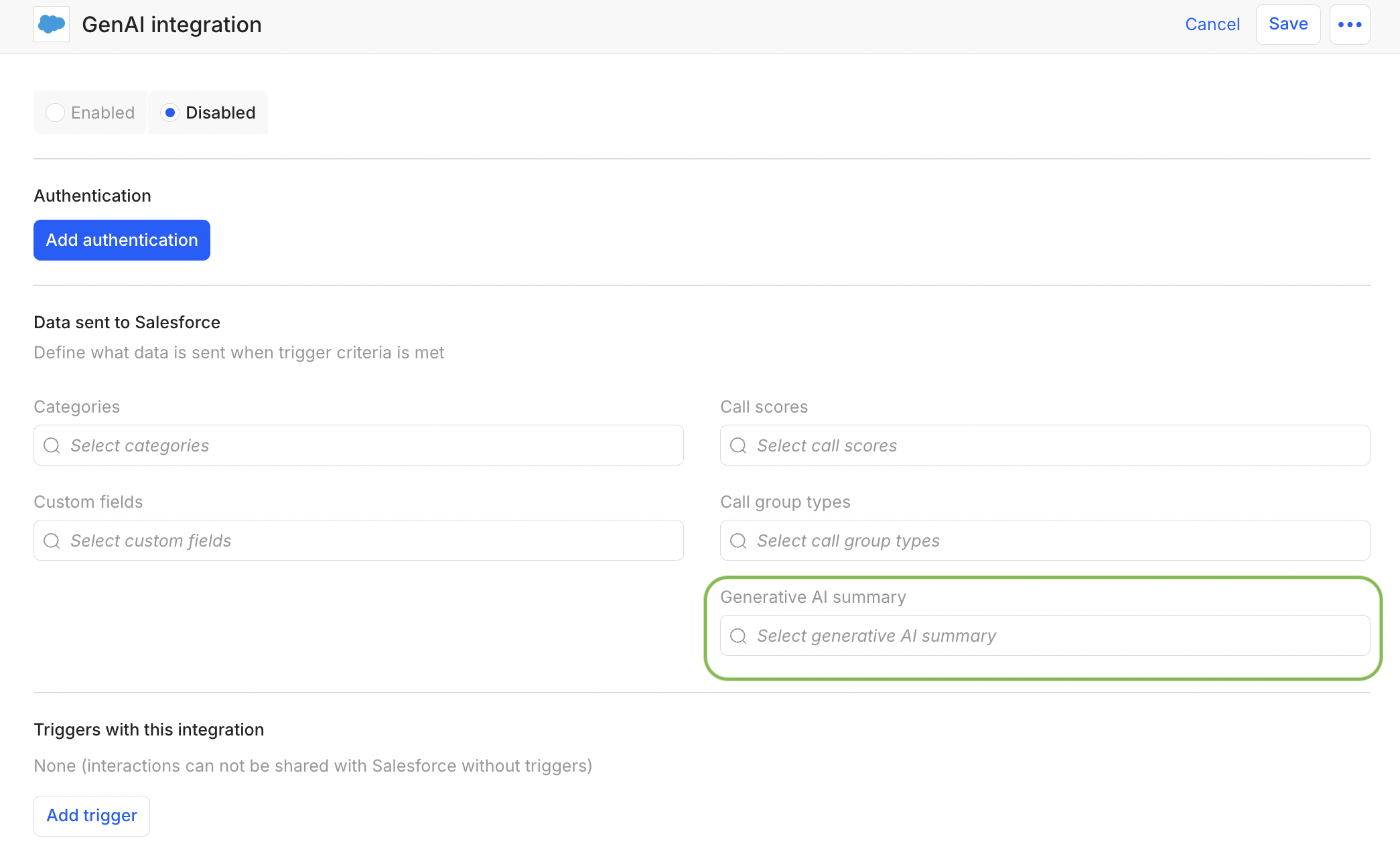Click the GenAI integration title
This screenshot has height=844, width=1400.
pyautogui.click(x=171, y=25)
